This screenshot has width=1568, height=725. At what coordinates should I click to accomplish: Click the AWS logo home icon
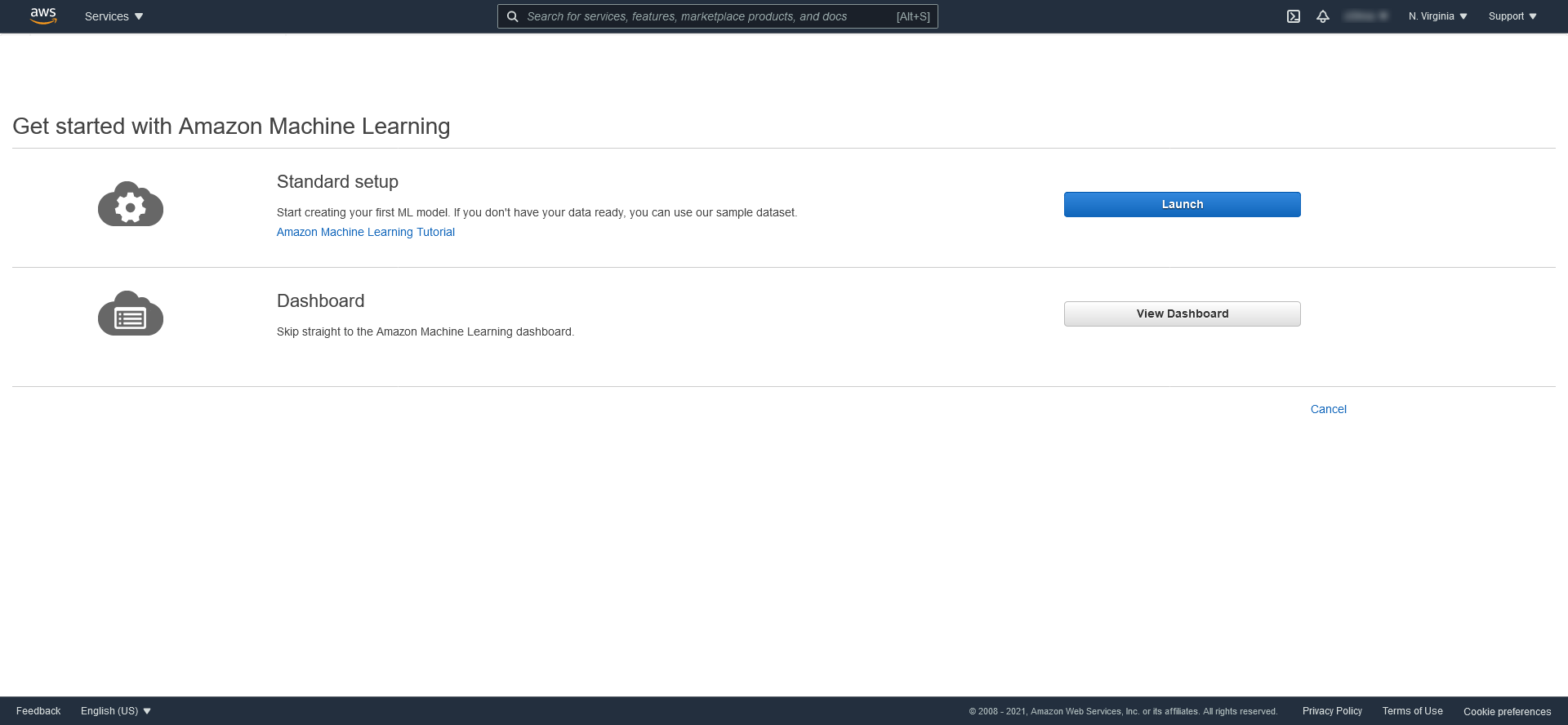point(43,16)
